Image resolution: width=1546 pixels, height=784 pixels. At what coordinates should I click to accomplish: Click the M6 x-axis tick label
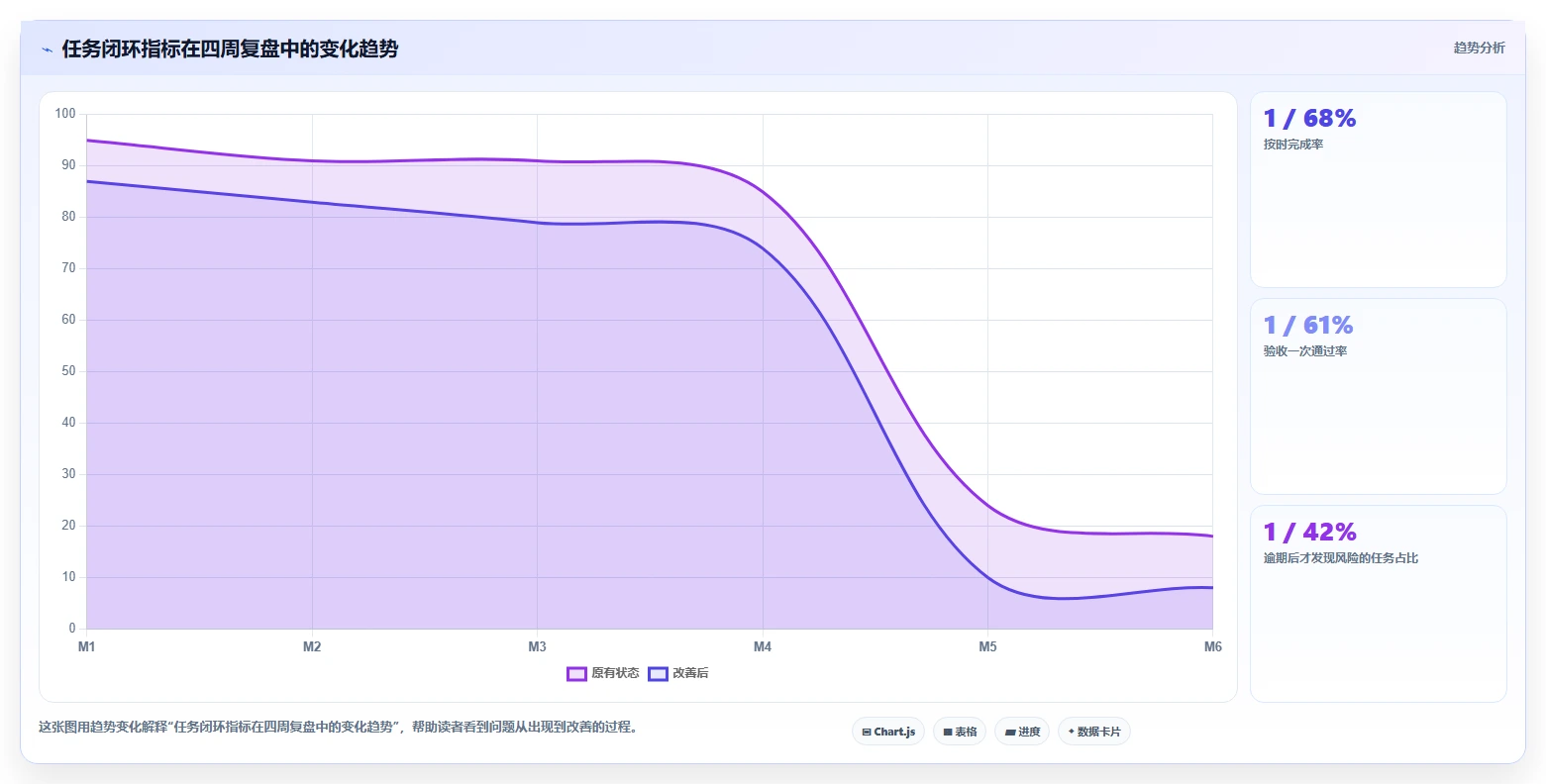pyautogui.click(x=1212, y=647)
